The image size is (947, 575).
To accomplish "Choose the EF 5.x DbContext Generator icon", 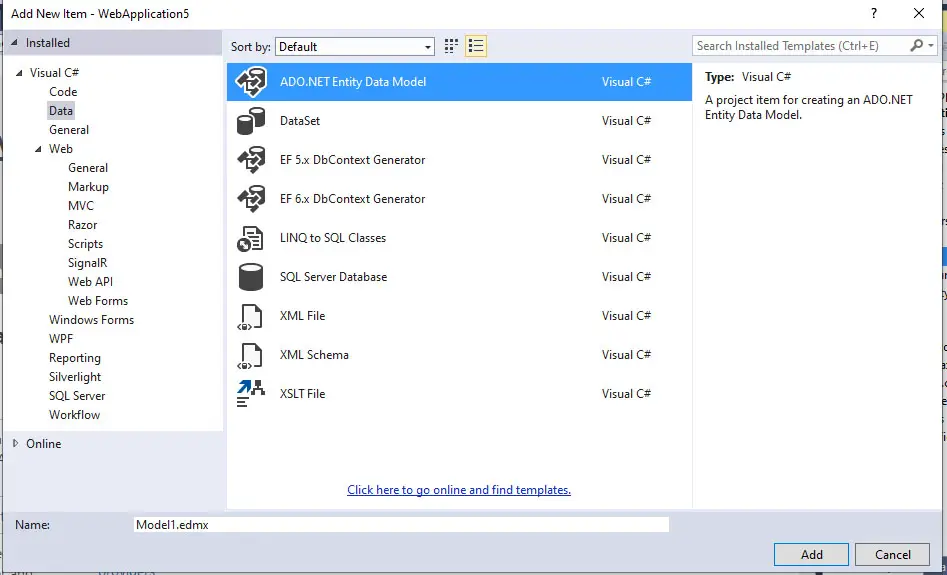I will 250,160.
